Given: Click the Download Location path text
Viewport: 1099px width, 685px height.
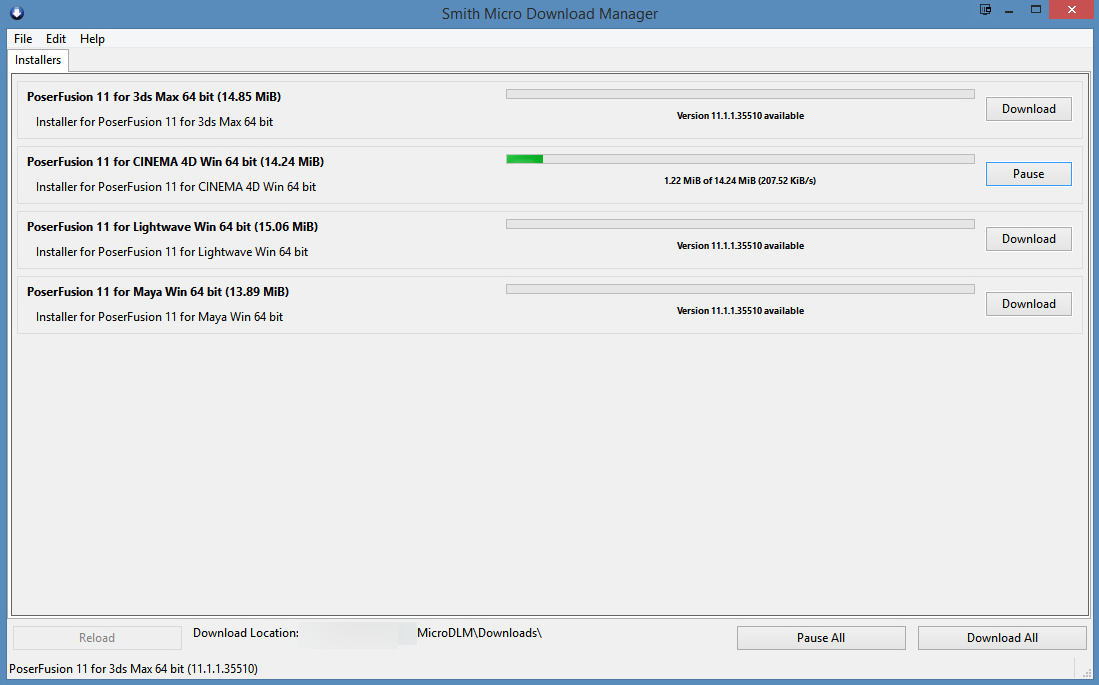Looking at the screenshot, I should pyautogui.click(x=478, y=633).
